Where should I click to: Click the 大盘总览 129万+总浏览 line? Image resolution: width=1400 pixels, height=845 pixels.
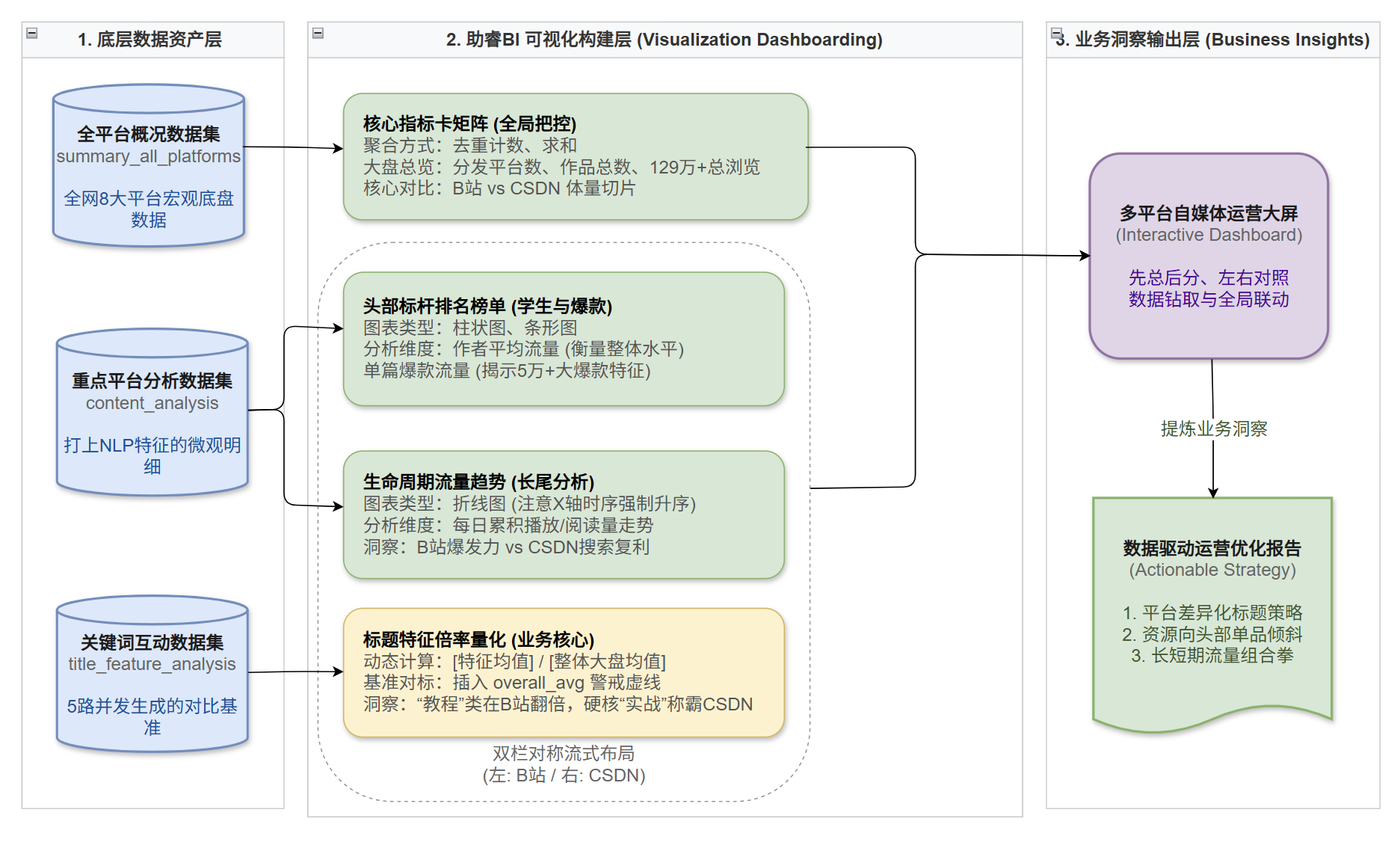561,167
